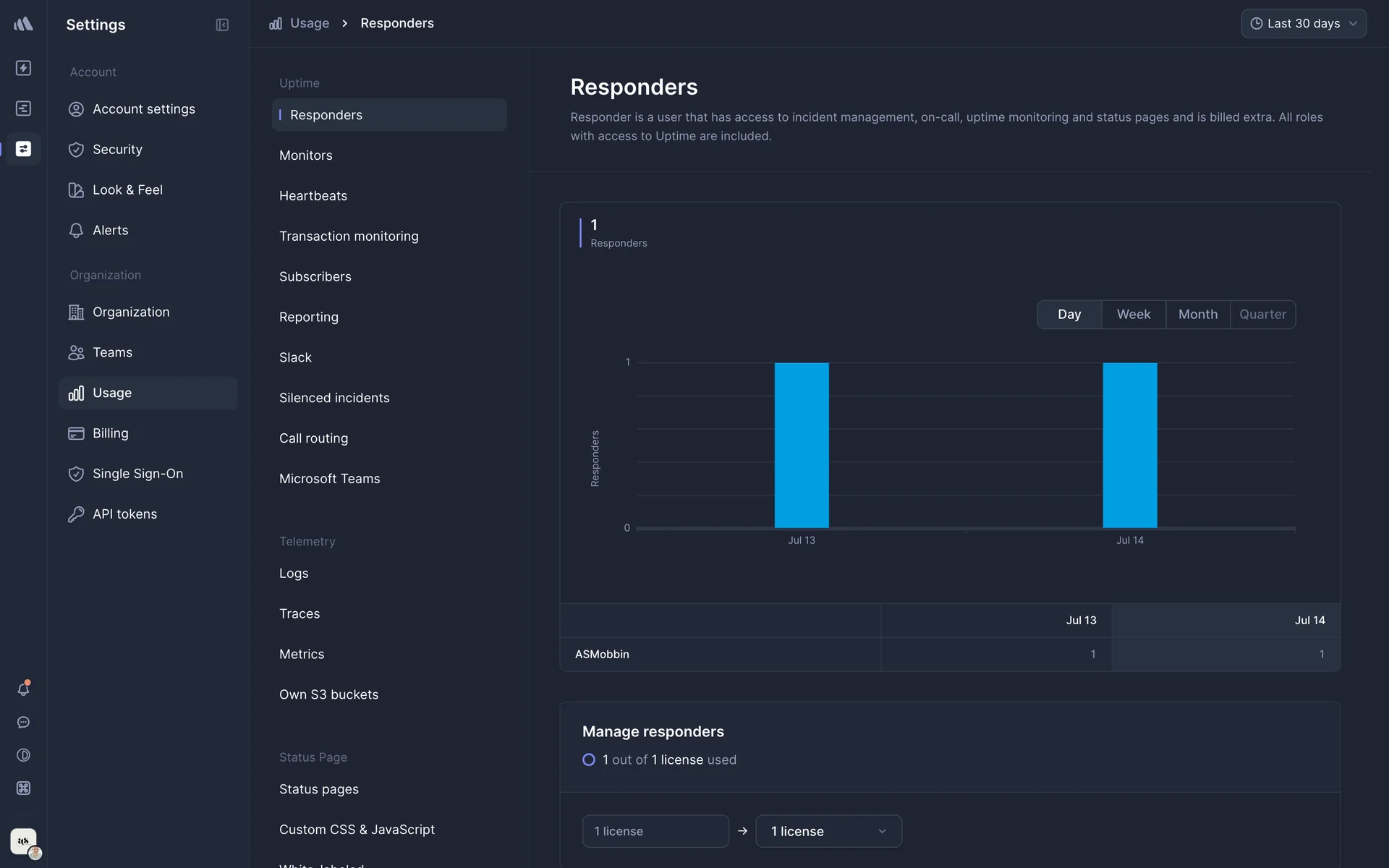Click the Jul 13 blue chart bar

(801, 445)
